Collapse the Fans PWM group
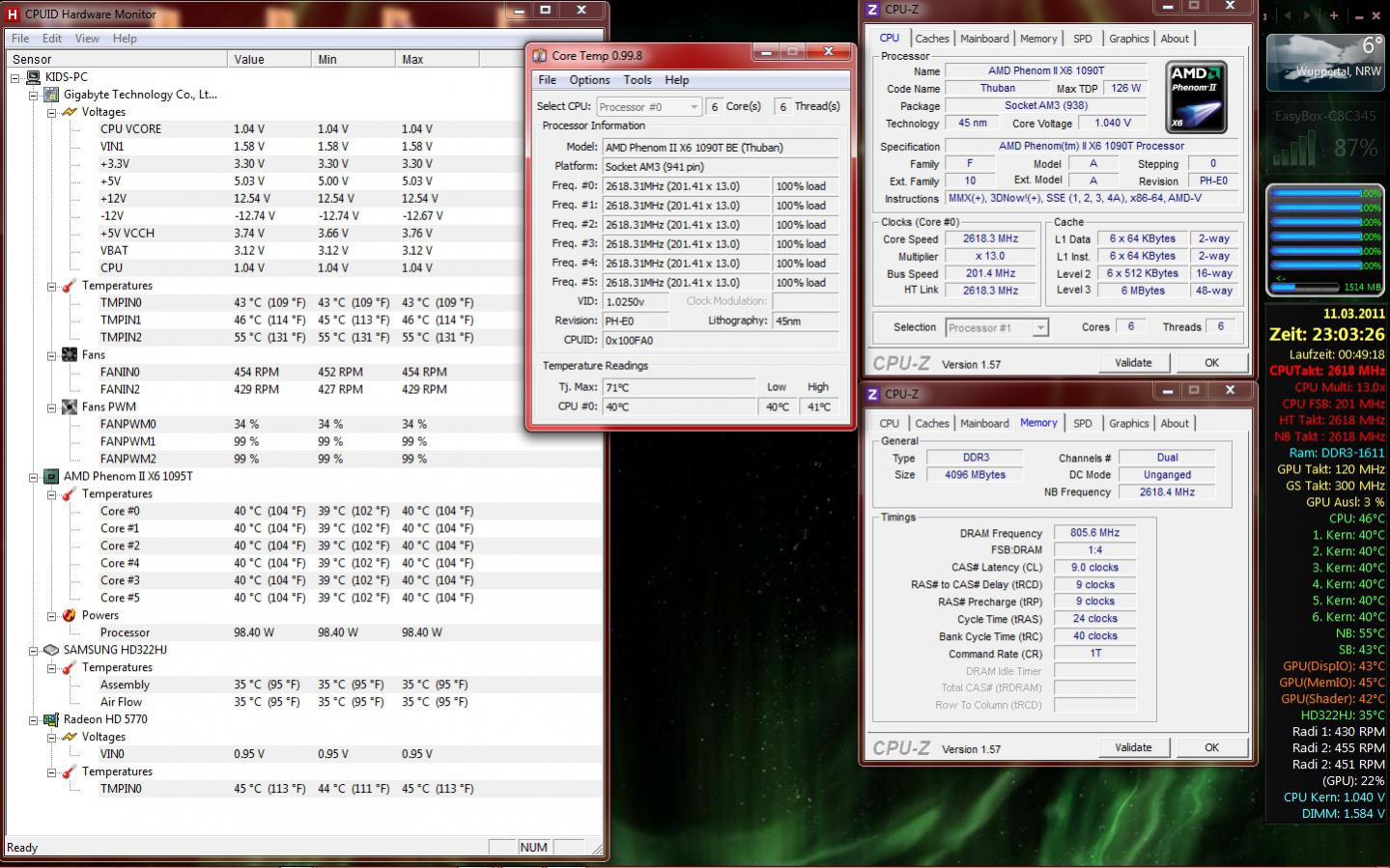1390x868 pixels. (51, 407)
